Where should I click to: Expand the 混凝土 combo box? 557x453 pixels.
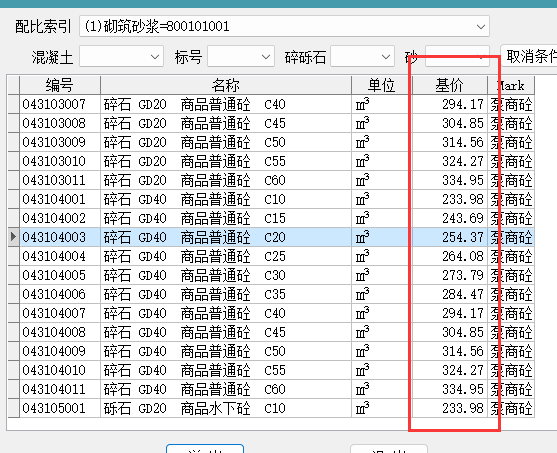click(121, 56)
